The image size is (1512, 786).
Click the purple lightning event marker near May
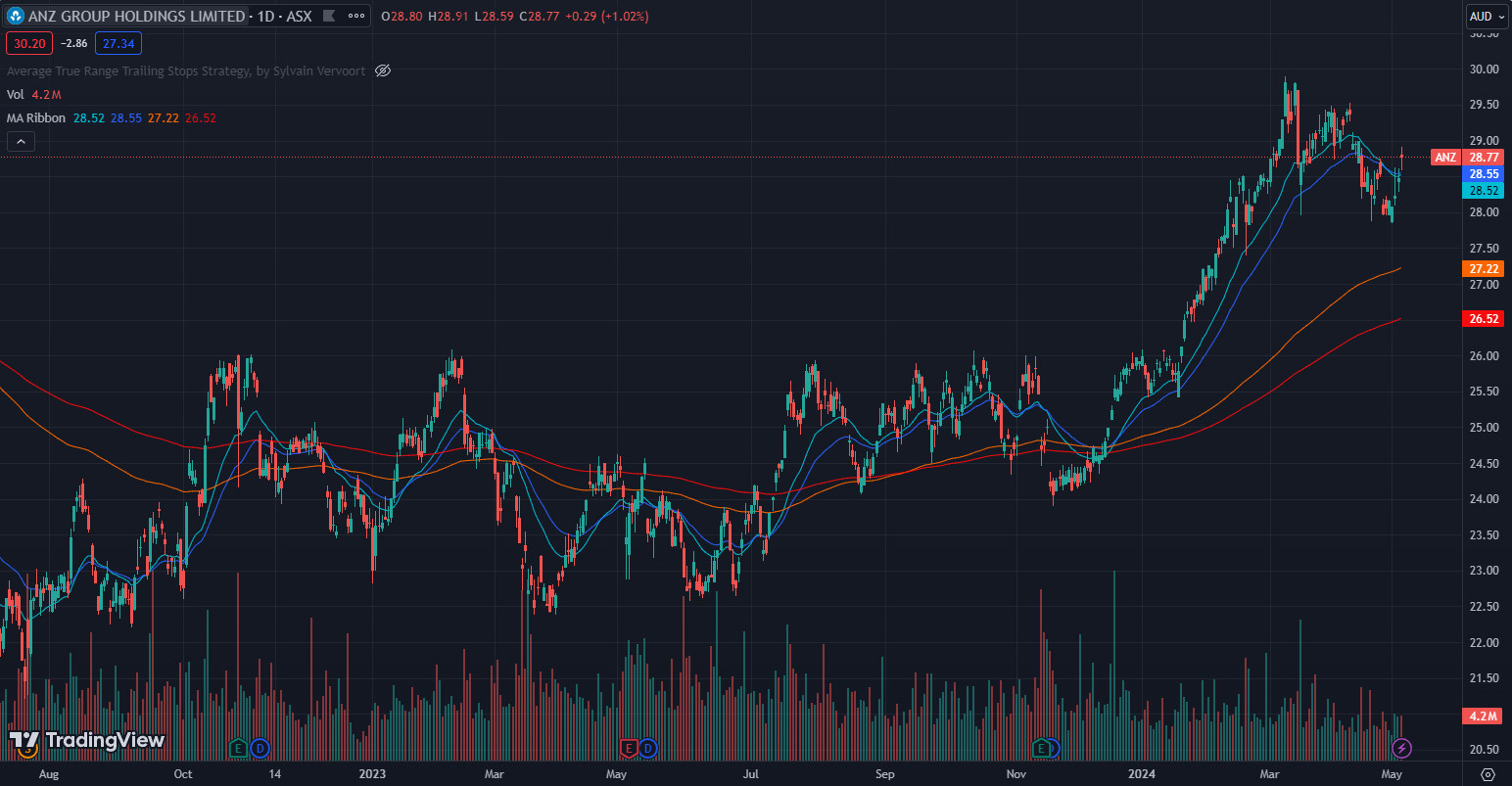(x=1401, y=749)
